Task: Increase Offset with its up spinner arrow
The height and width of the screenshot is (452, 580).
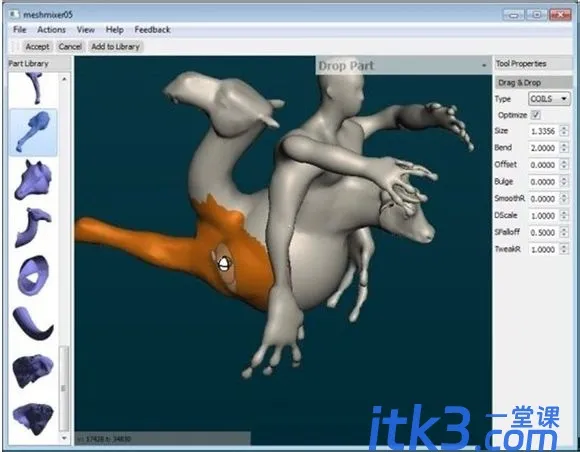Action: tap(564, 162)
